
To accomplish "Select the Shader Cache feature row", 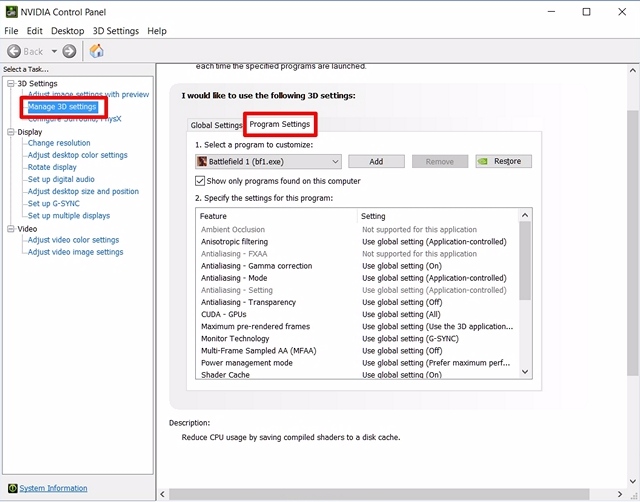I will (x=358, y=374).
